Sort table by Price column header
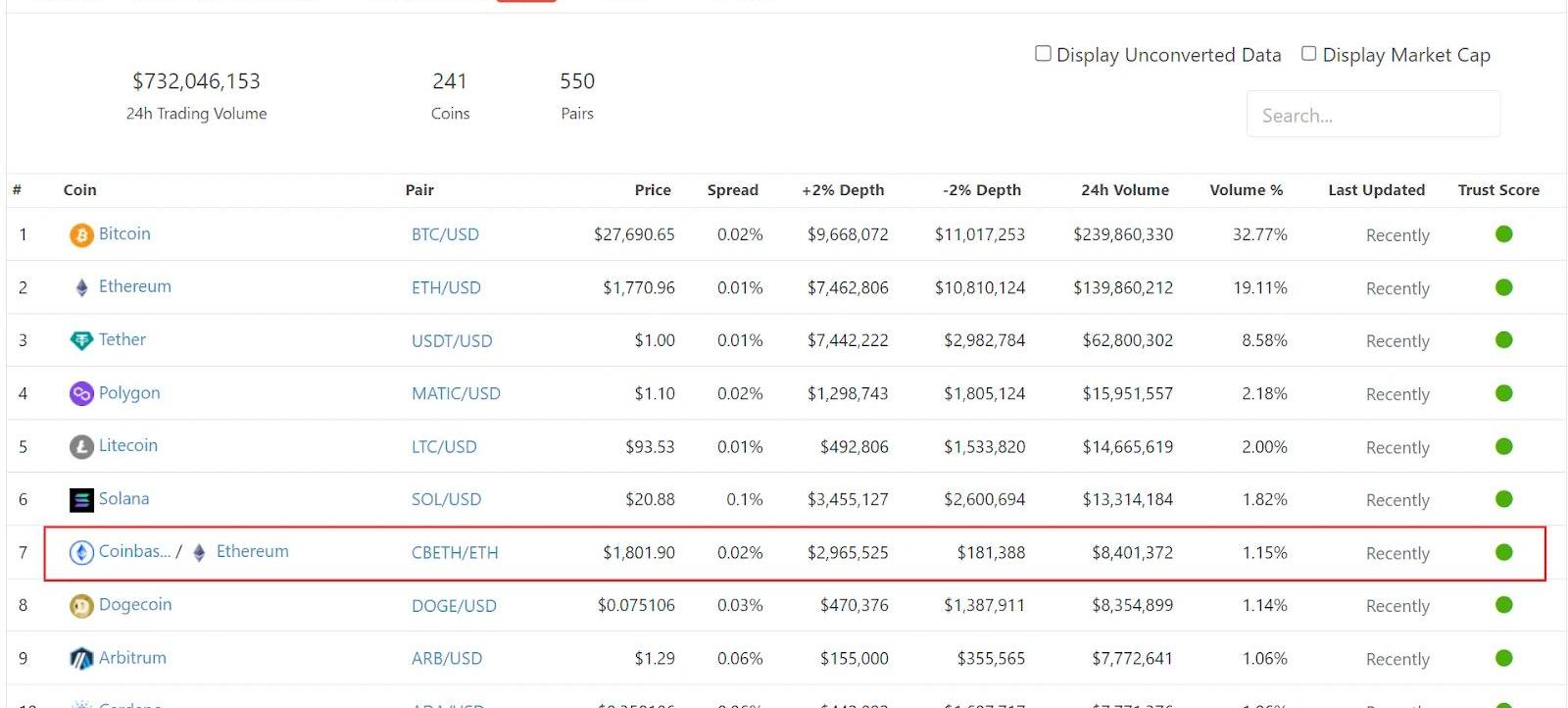This screenshot has width=1568, height=708. point(652,190)
